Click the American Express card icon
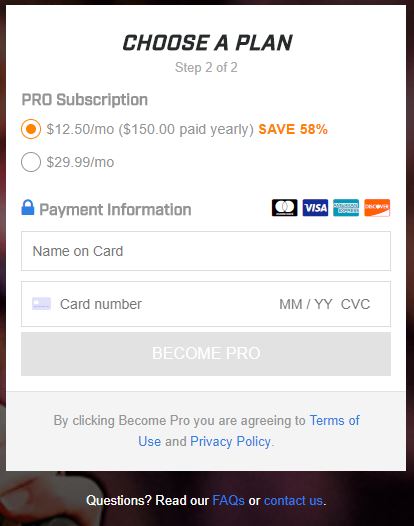This screenshot has width=414, height=526. [x=346, y=208]
